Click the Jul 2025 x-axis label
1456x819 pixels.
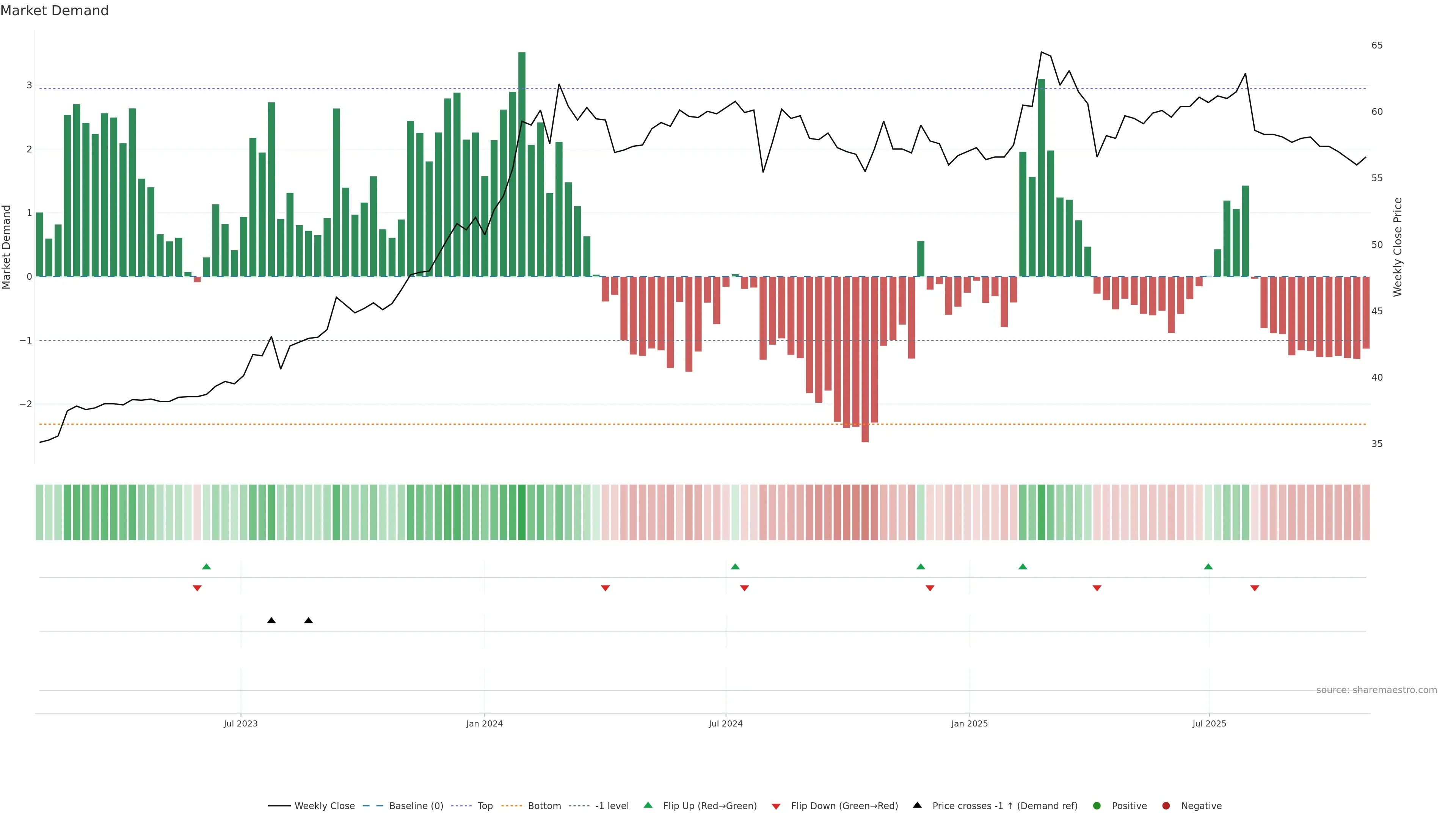pyautogui.click(x=1209, y=723)
